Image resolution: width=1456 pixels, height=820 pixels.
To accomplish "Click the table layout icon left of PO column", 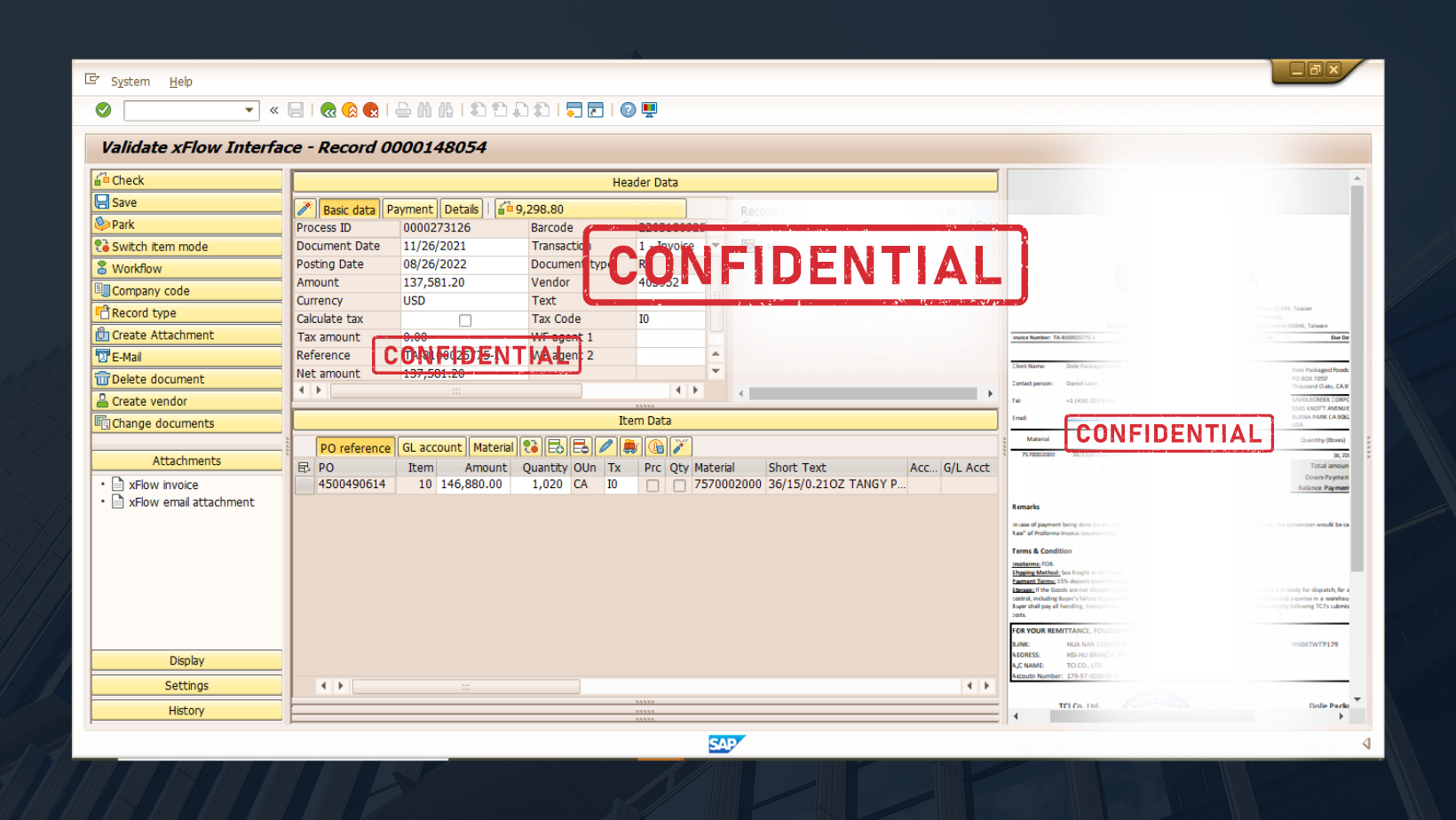I will pyautogui.click(x=305, y=468).
